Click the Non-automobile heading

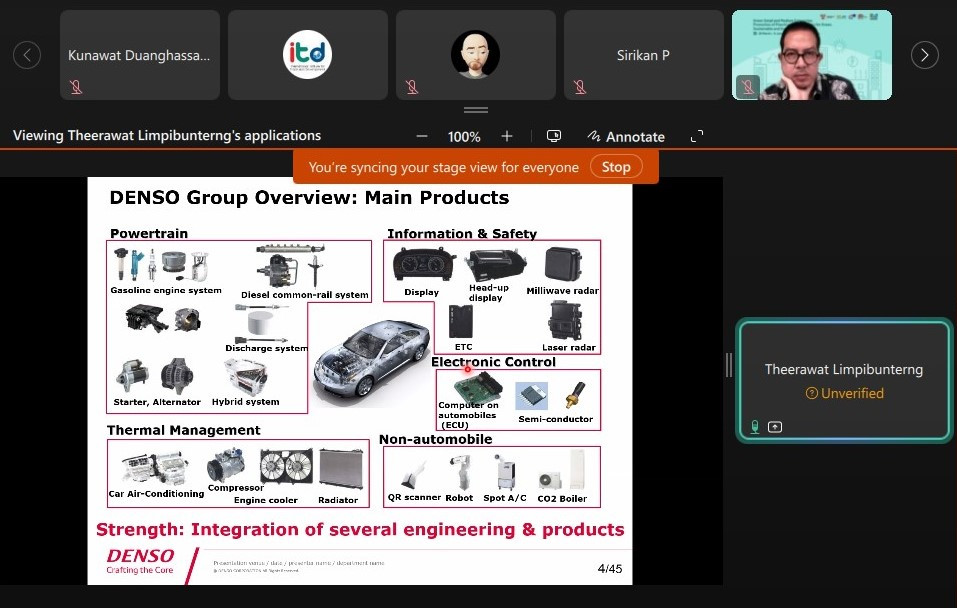(435, 440)
